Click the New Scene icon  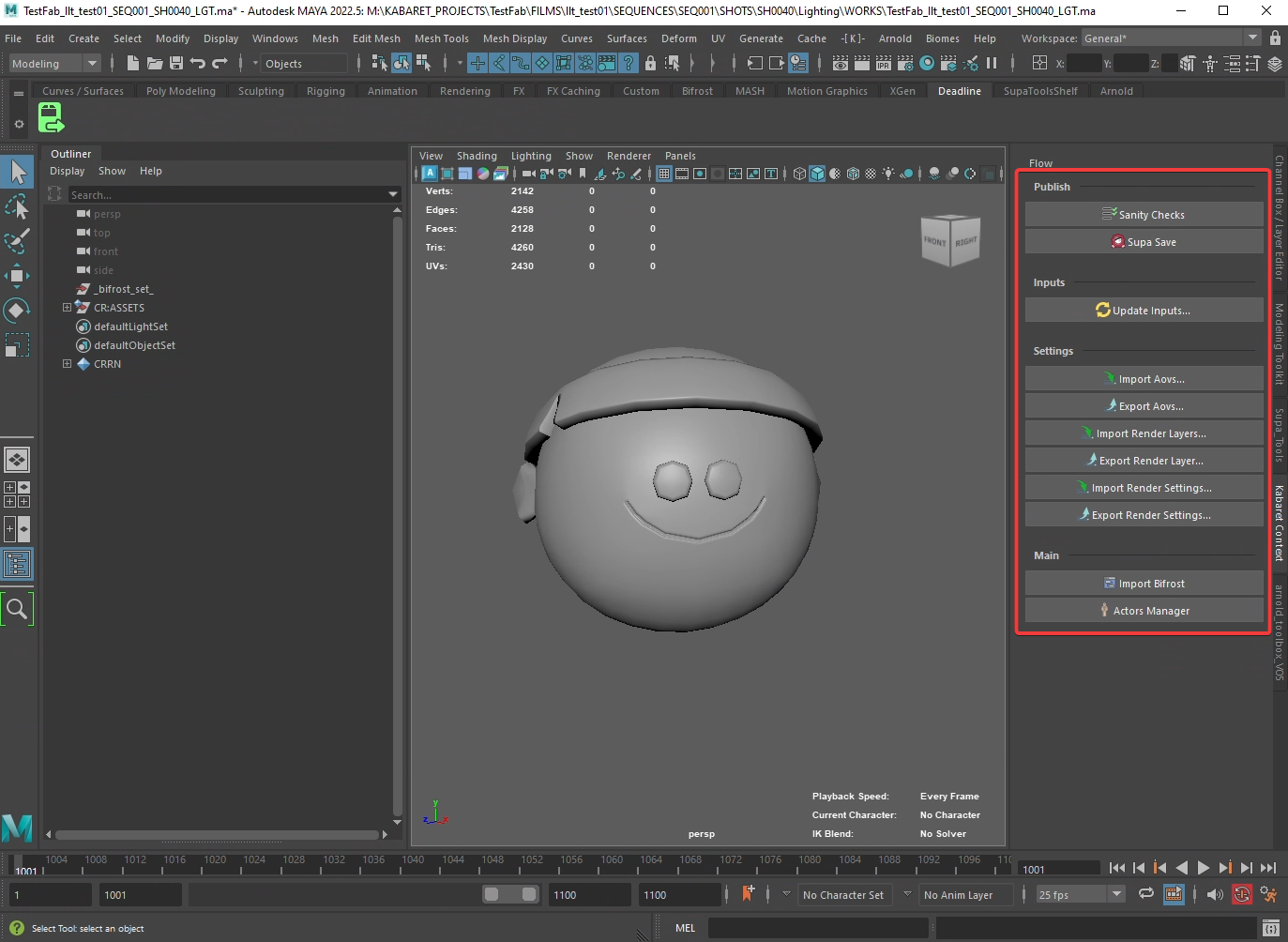click(x=132, y=64)
